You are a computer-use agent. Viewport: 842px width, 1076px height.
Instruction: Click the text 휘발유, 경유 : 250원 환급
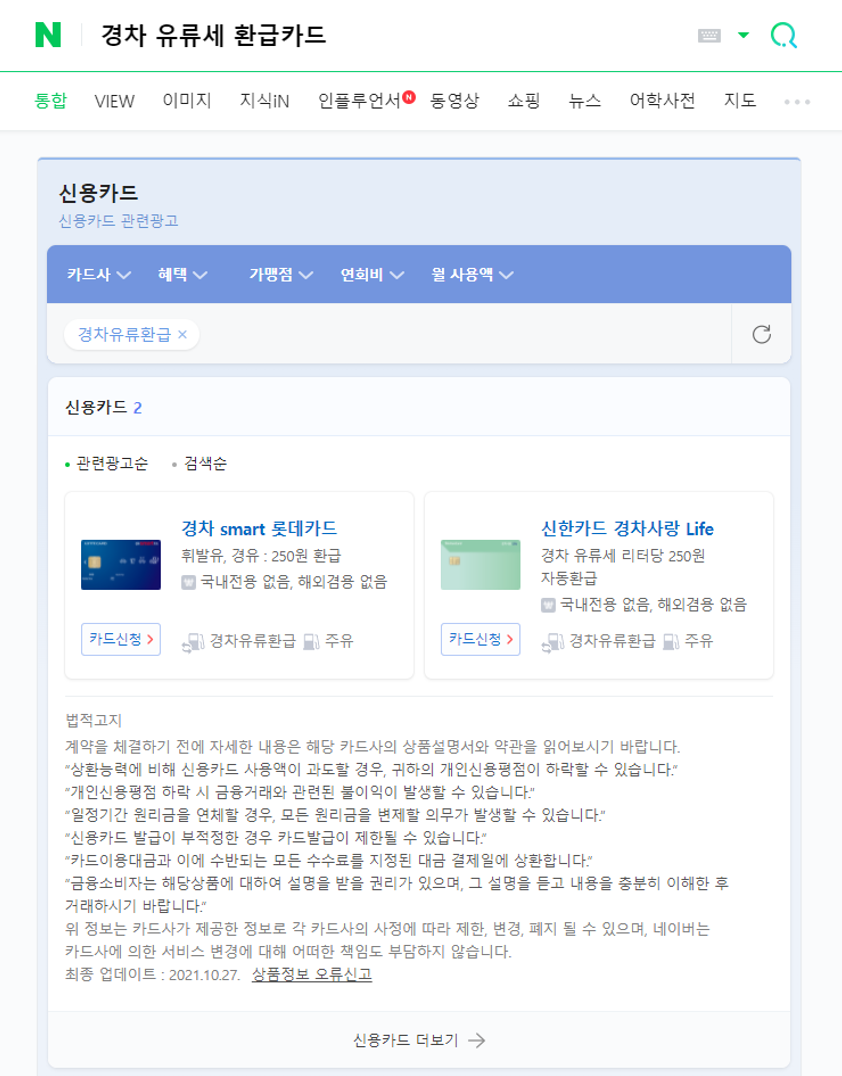click(x=261, y=556)
